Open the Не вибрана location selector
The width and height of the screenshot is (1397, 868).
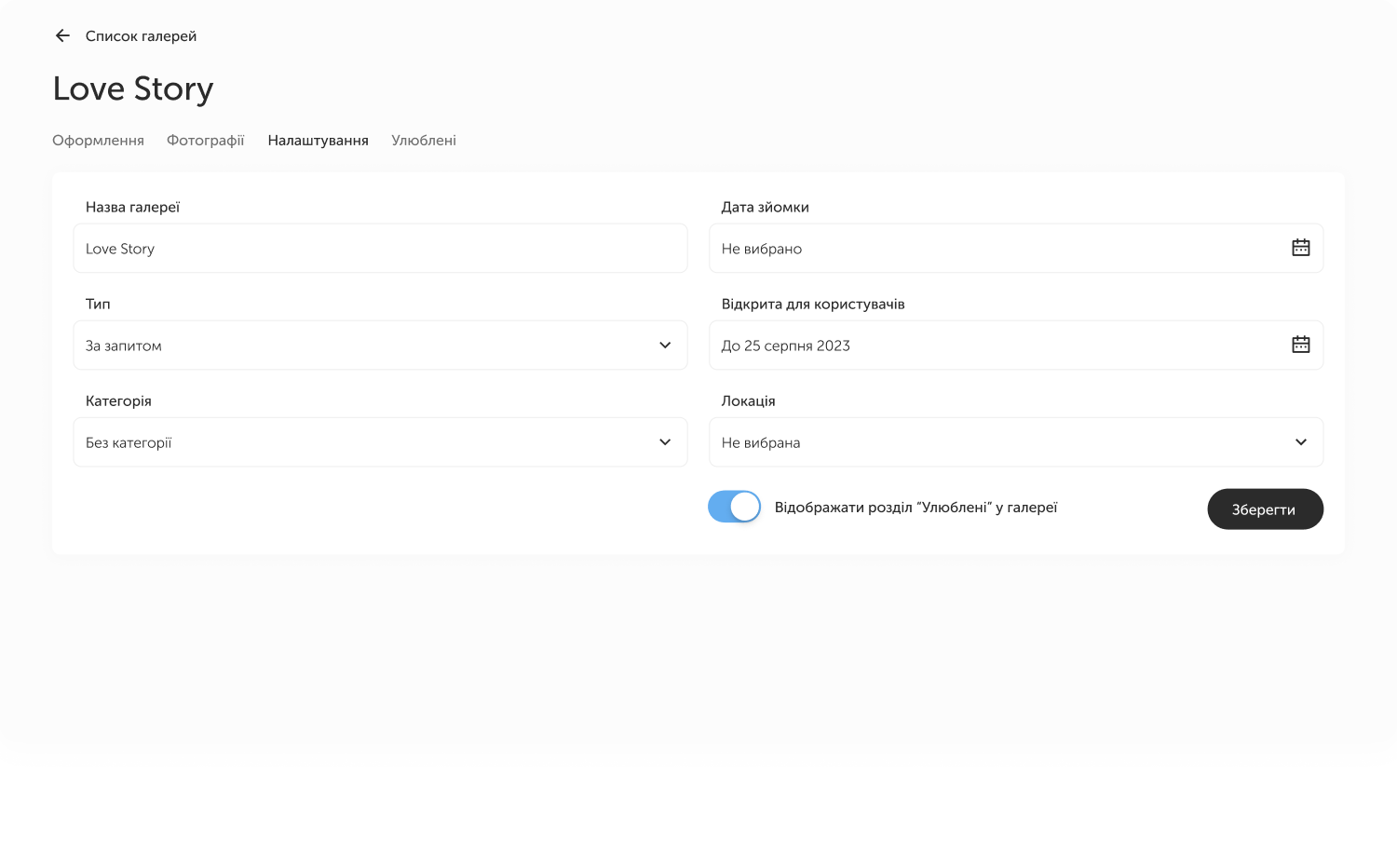click(997, 442)
